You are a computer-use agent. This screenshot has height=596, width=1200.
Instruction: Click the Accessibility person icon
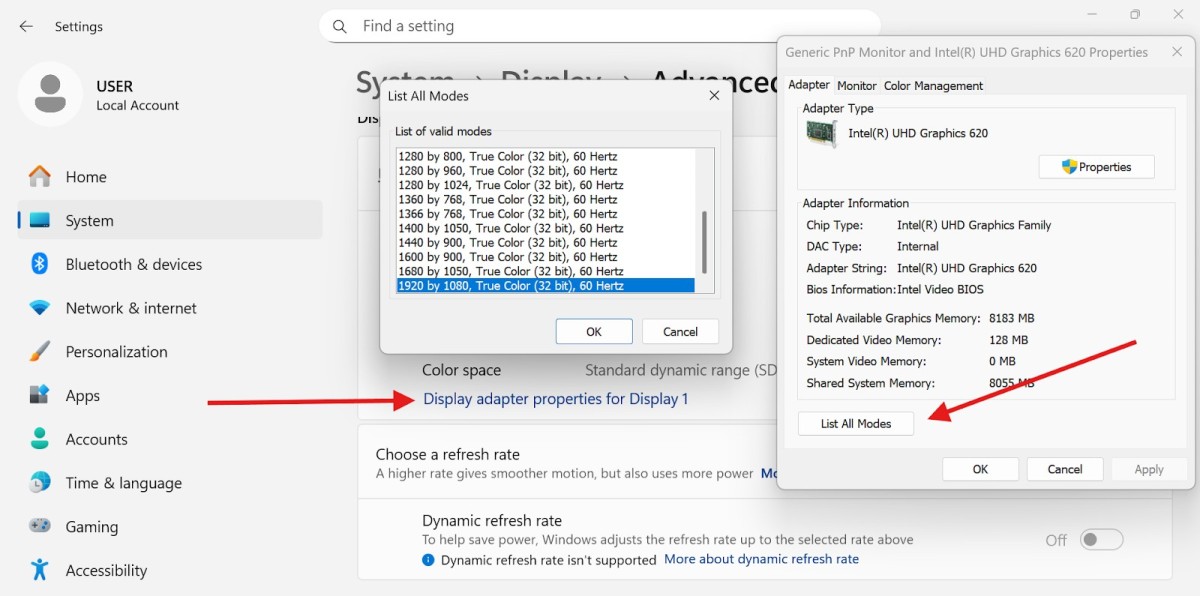click(38, 570)
